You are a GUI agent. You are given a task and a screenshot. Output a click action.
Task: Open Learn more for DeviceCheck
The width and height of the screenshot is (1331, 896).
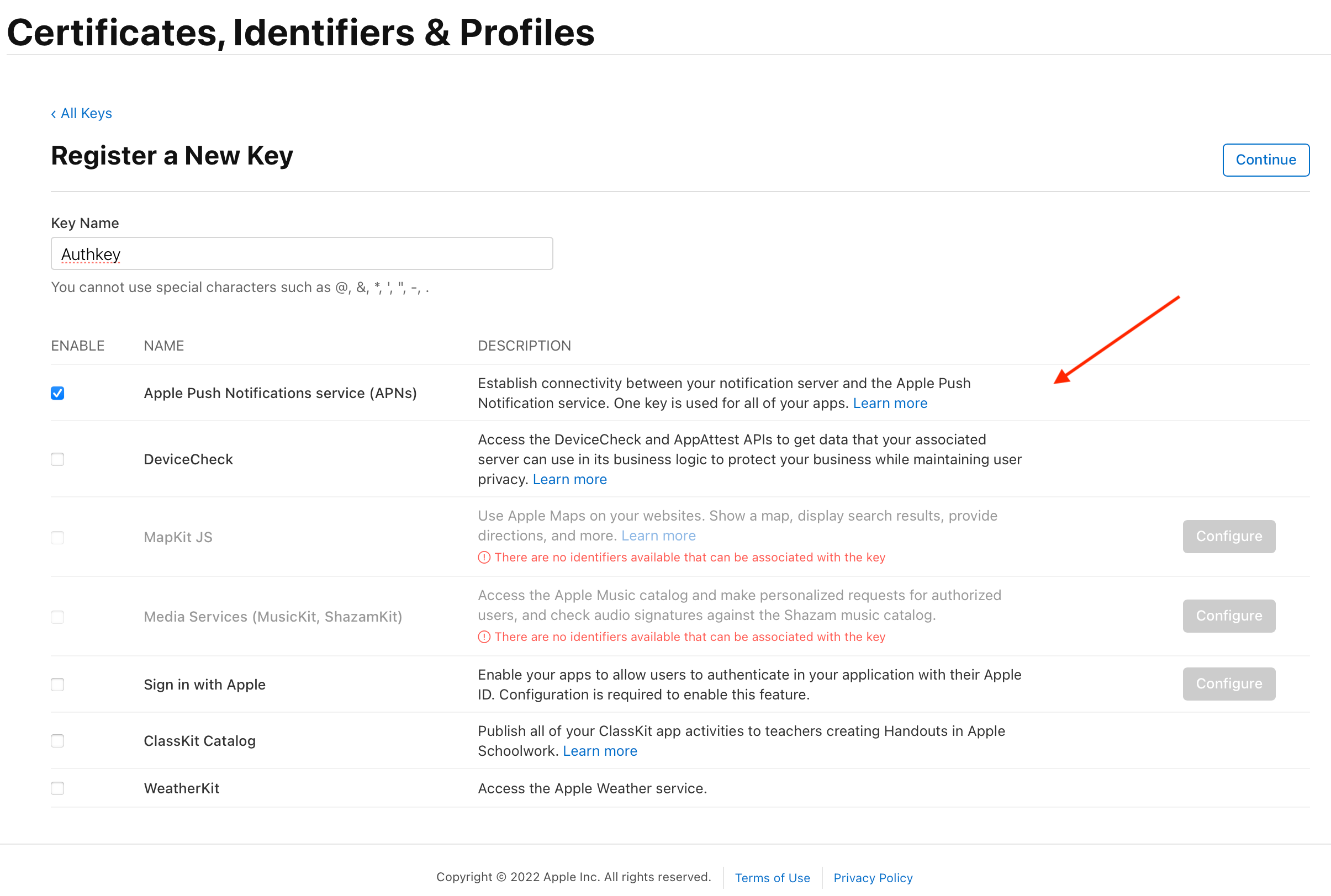pyautogui.click(x=569, y=479)
